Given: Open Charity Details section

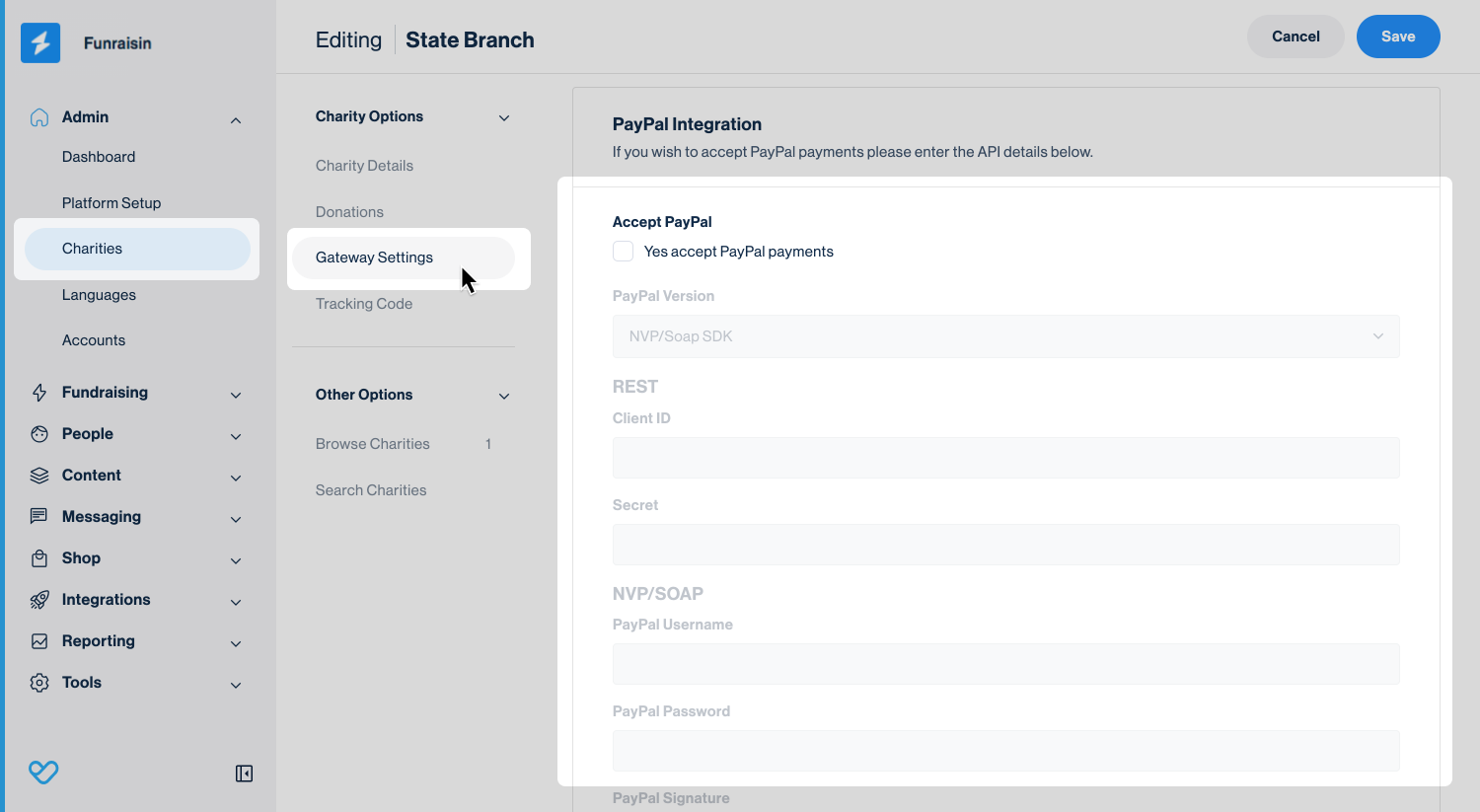Looking at the screenshot, I should (x=364, y=166).
